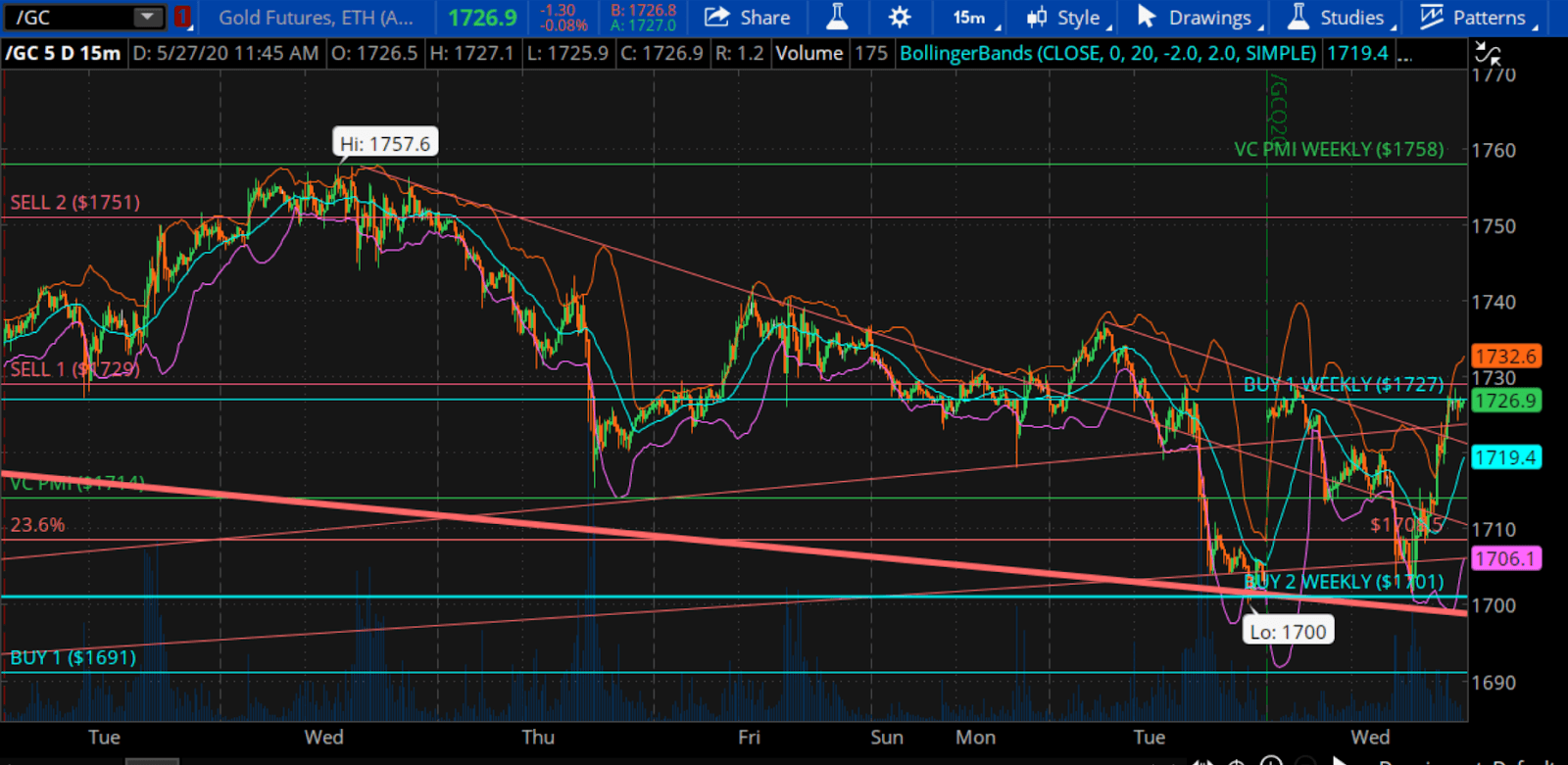Select the Drawings pointer cursor icon
The image size is (1568, 765).
coord(1147,17)
